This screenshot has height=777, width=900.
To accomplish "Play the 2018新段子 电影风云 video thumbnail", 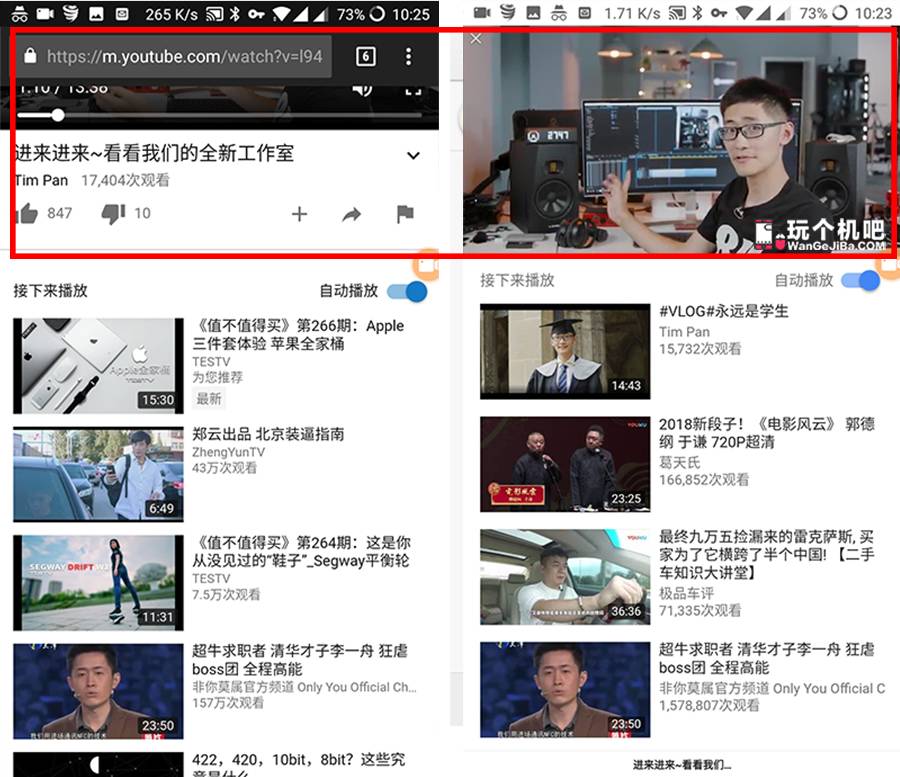I will click(565, 463).
